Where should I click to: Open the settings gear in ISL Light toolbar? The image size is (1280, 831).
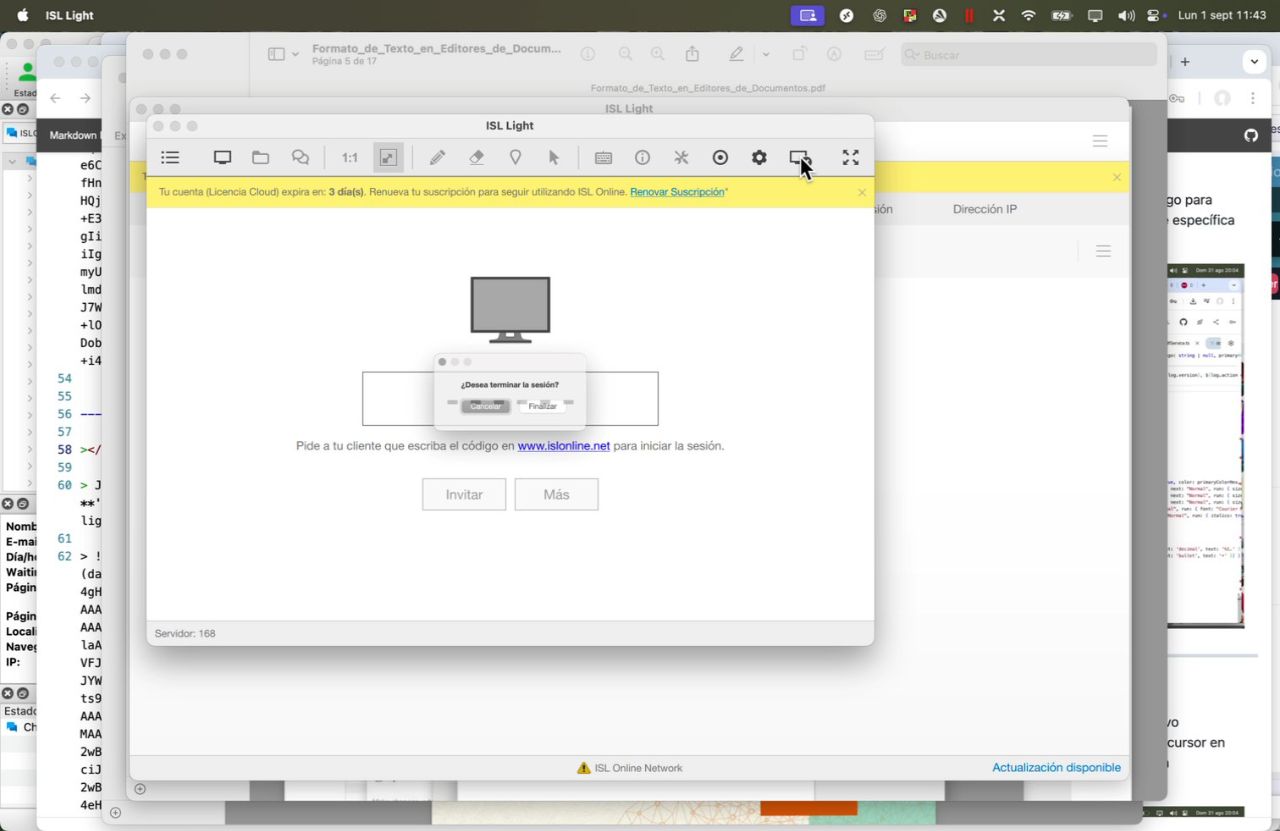click(759, 158)
